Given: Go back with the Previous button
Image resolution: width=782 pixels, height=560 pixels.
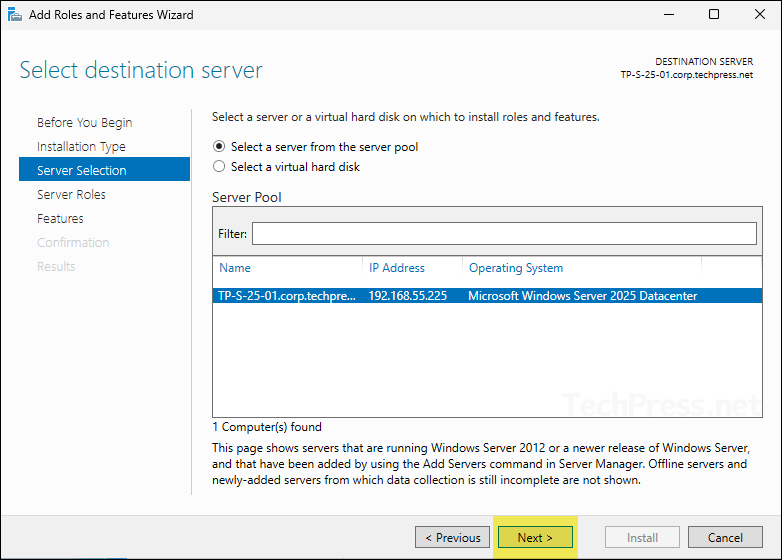Looking at the screenshot, I should tap(453, 537).
